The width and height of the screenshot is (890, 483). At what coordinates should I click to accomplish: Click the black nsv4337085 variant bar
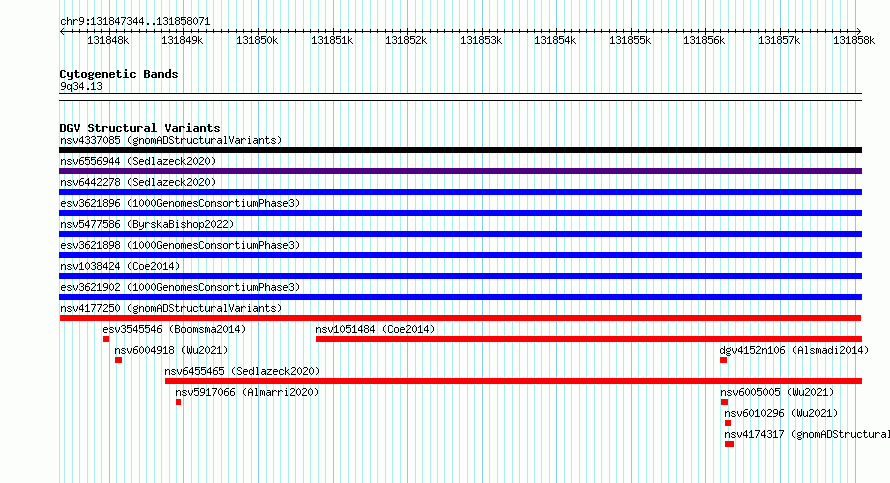(x=460, y=150)
